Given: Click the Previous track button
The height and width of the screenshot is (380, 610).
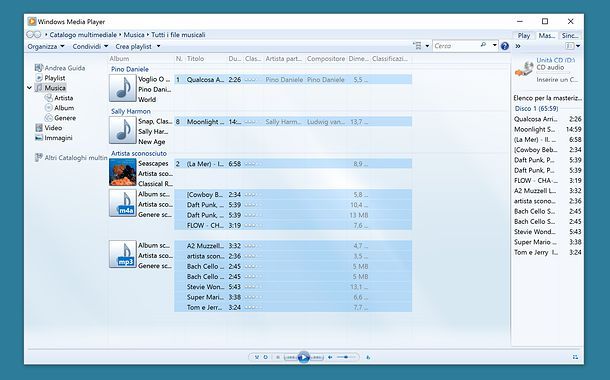Looking at the screenshot, I should pos(290,357).
